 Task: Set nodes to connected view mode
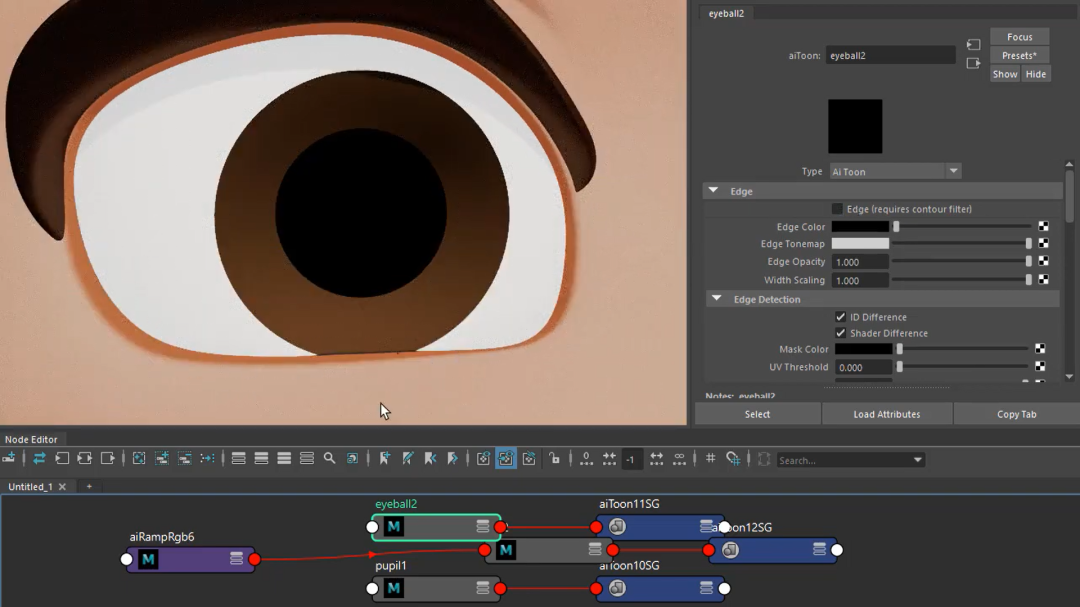pos(261,458)
